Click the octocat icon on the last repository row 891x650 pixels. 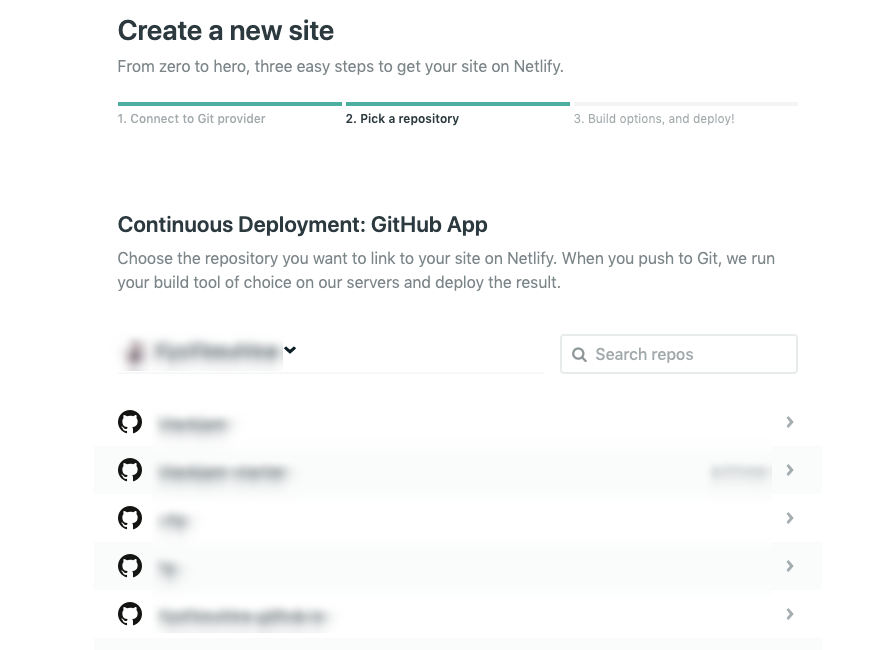(x=130, y=614)
